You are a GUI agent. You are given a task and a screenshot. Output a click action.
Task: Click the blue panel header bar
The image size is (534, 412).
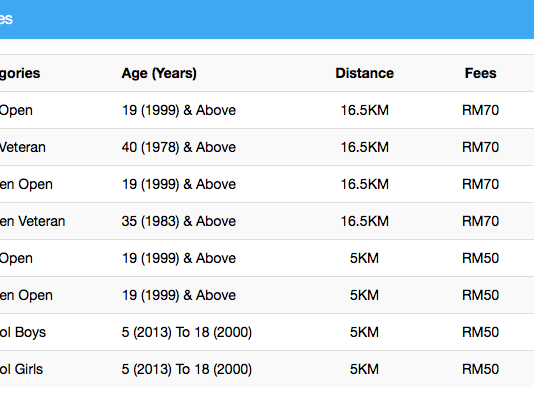(267, 19)
